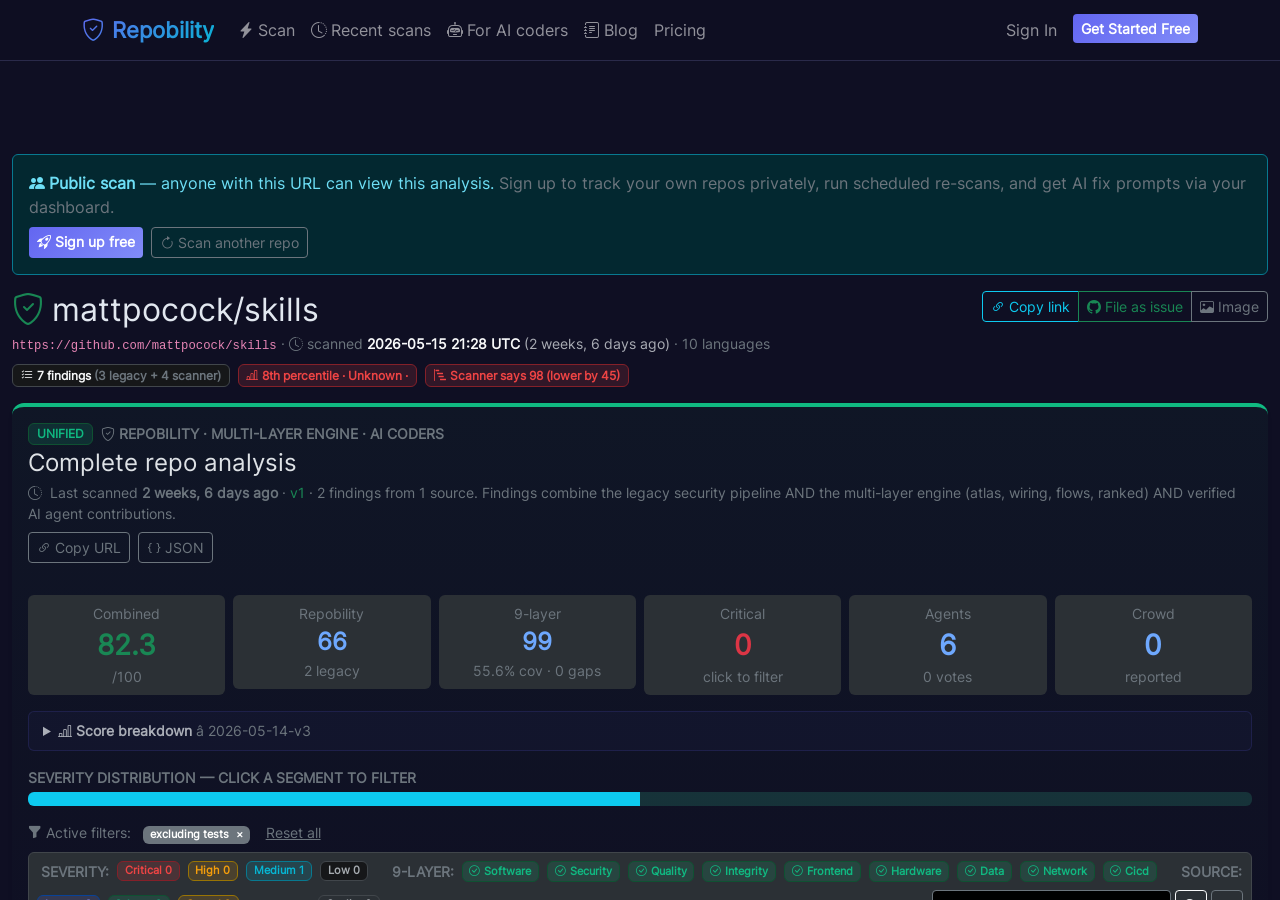Click the Repobility shield logo icon
Image resolution: width=1280 pixels, height=900 pixels.
(93, 30)
